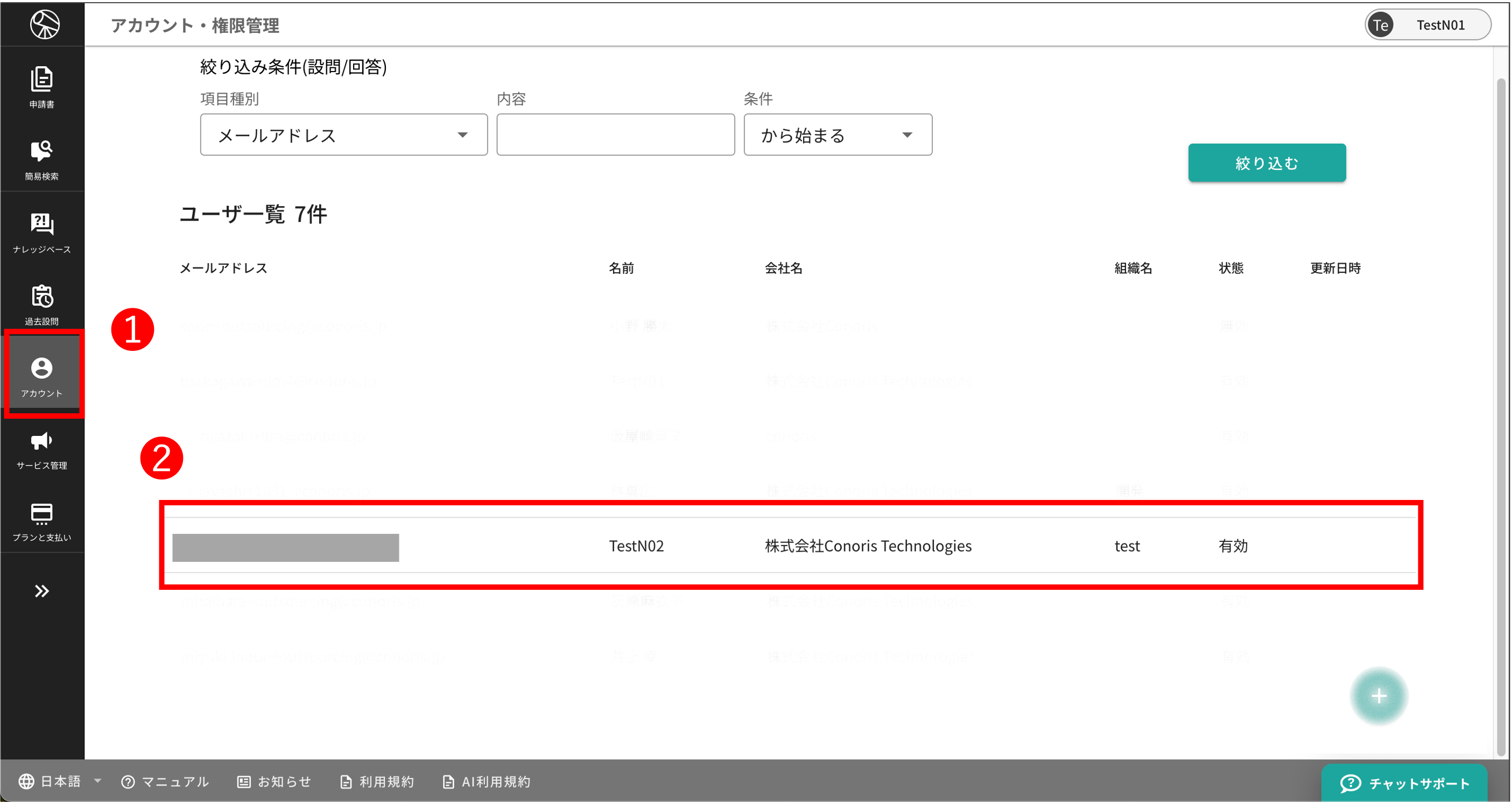Collapse the sidebar with the chevron arrows
The image size is (1512, 804).
(x=41, y=591)
